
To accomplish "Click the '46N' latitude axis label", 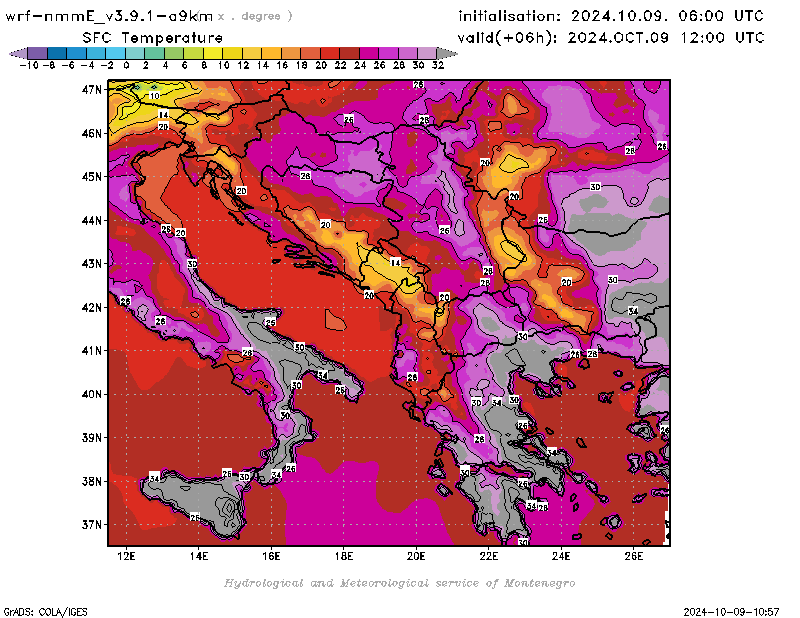I will tap(92, 134).
